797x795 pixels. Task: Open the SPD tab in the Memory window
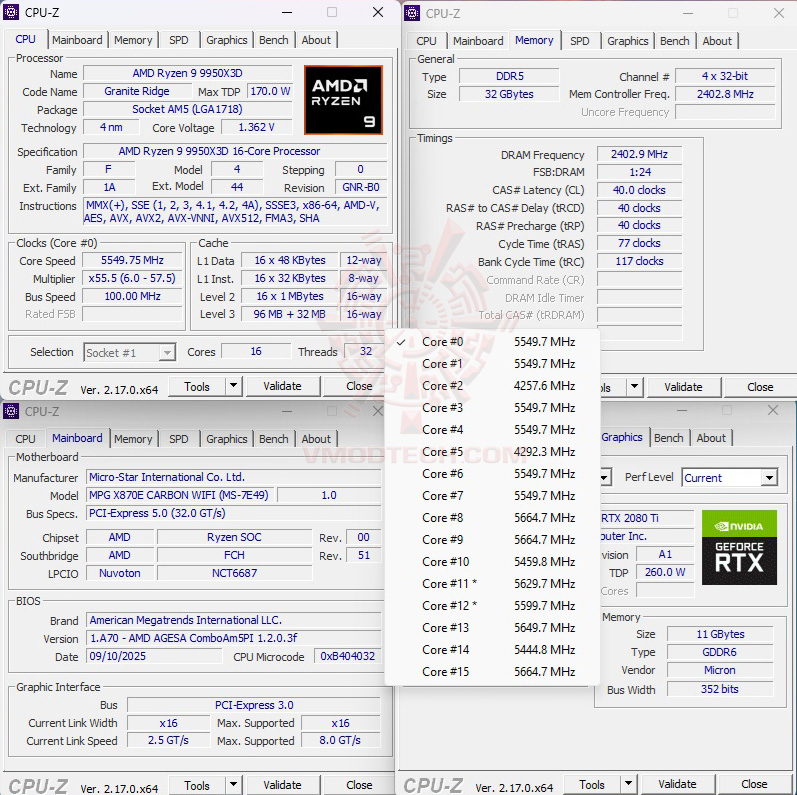point(579,41)
